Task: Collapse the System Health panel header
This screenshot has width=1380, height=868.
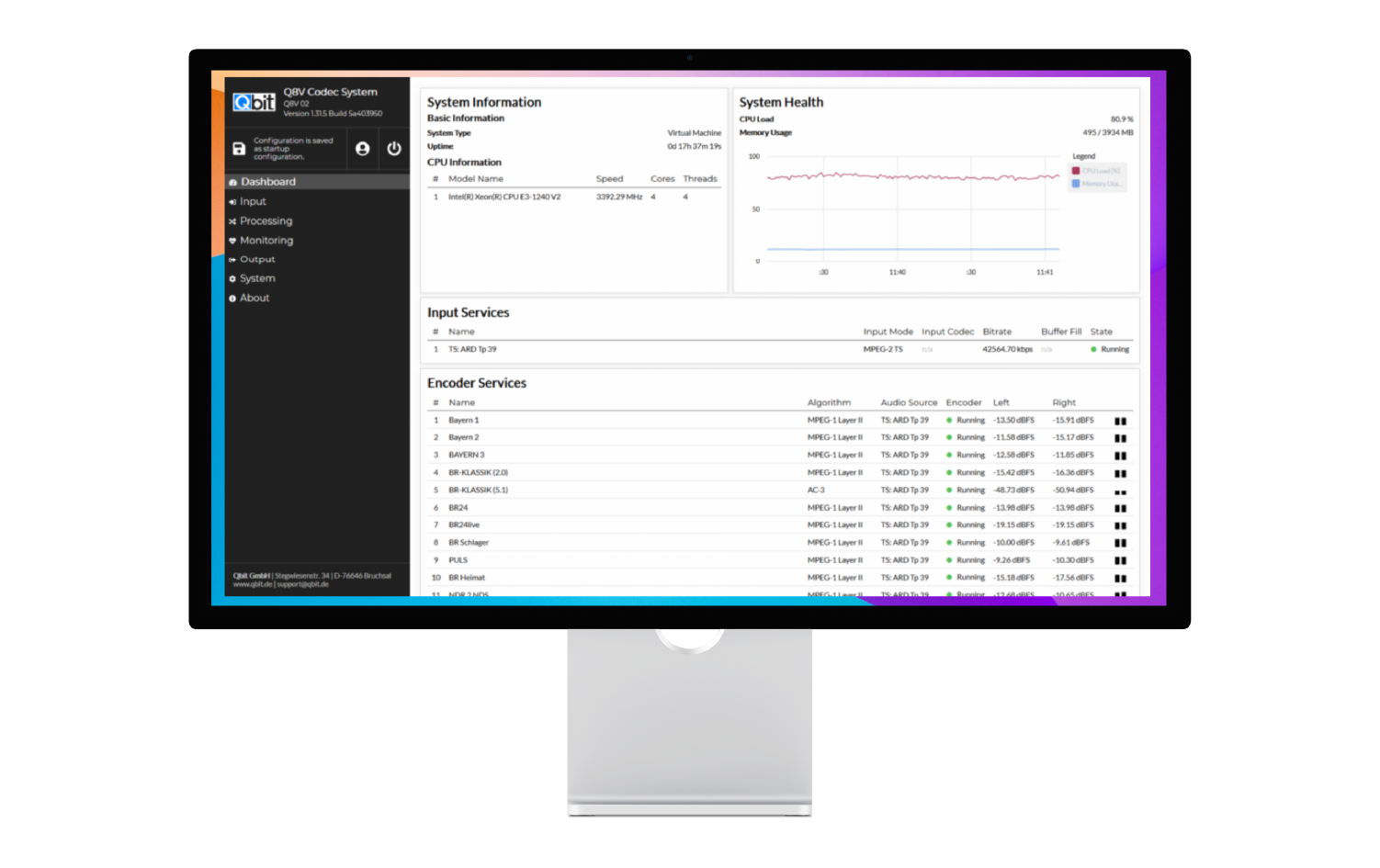Action: tap(781, 102)
